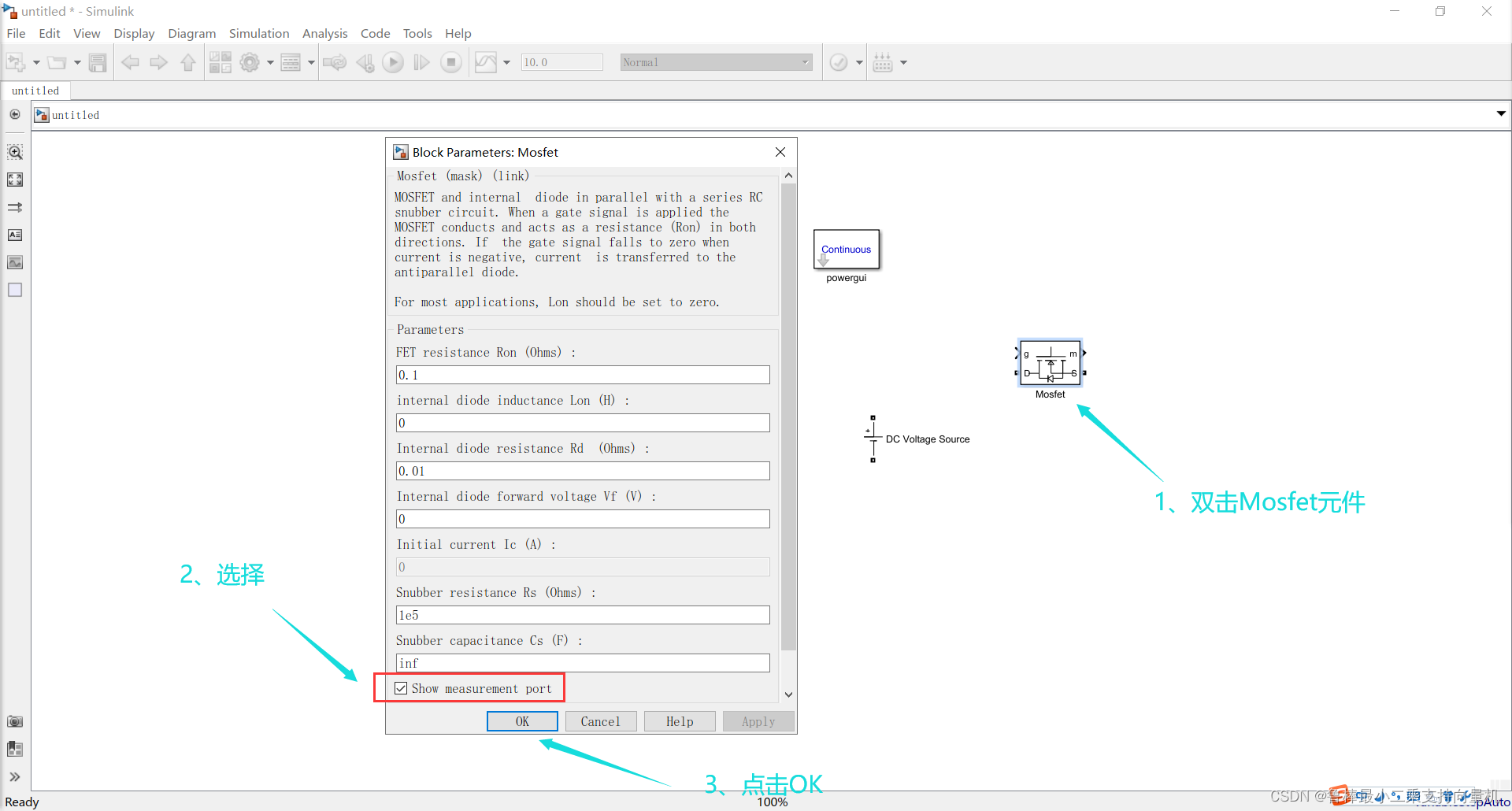This screenshot has width=1512, height=811.
Task: Select the powergui Continuous block
Action: click(x=847, y=250)
